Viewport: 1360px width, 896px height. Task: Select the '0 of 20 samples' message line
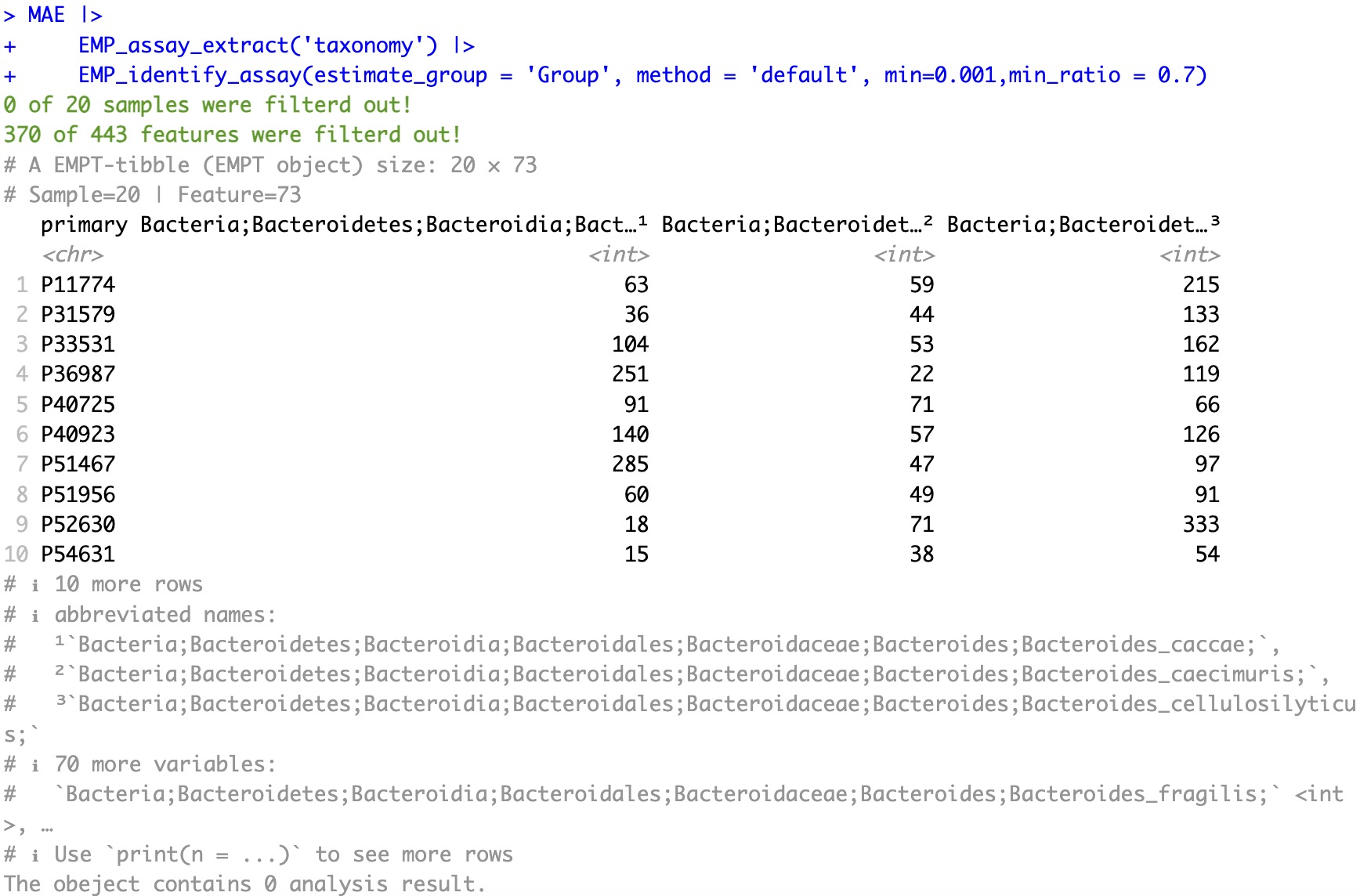[x=207, y=105]
